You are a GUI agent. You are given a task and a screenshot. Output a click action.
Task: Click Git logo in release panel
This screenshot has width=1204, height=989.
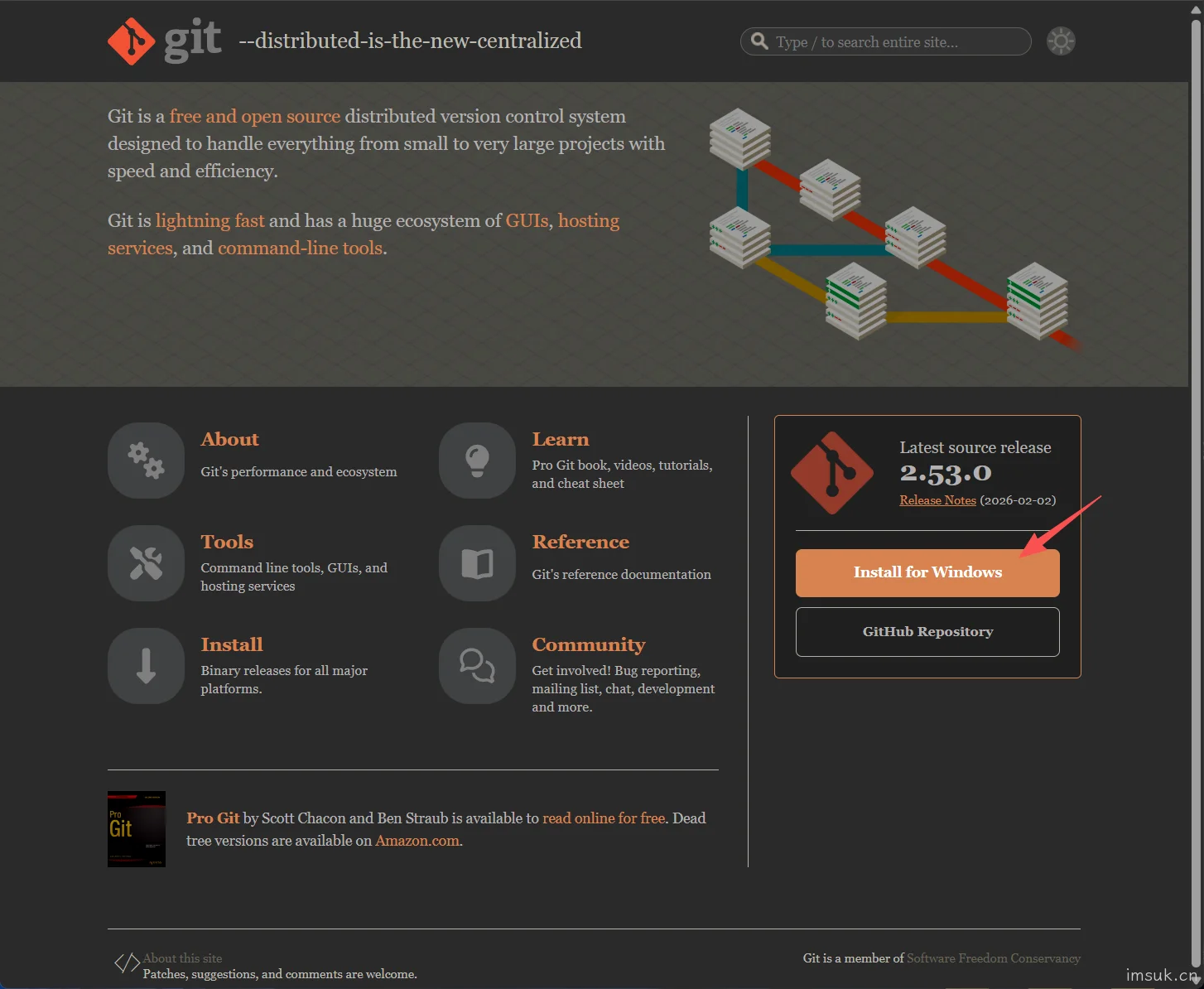click(832, 473)
